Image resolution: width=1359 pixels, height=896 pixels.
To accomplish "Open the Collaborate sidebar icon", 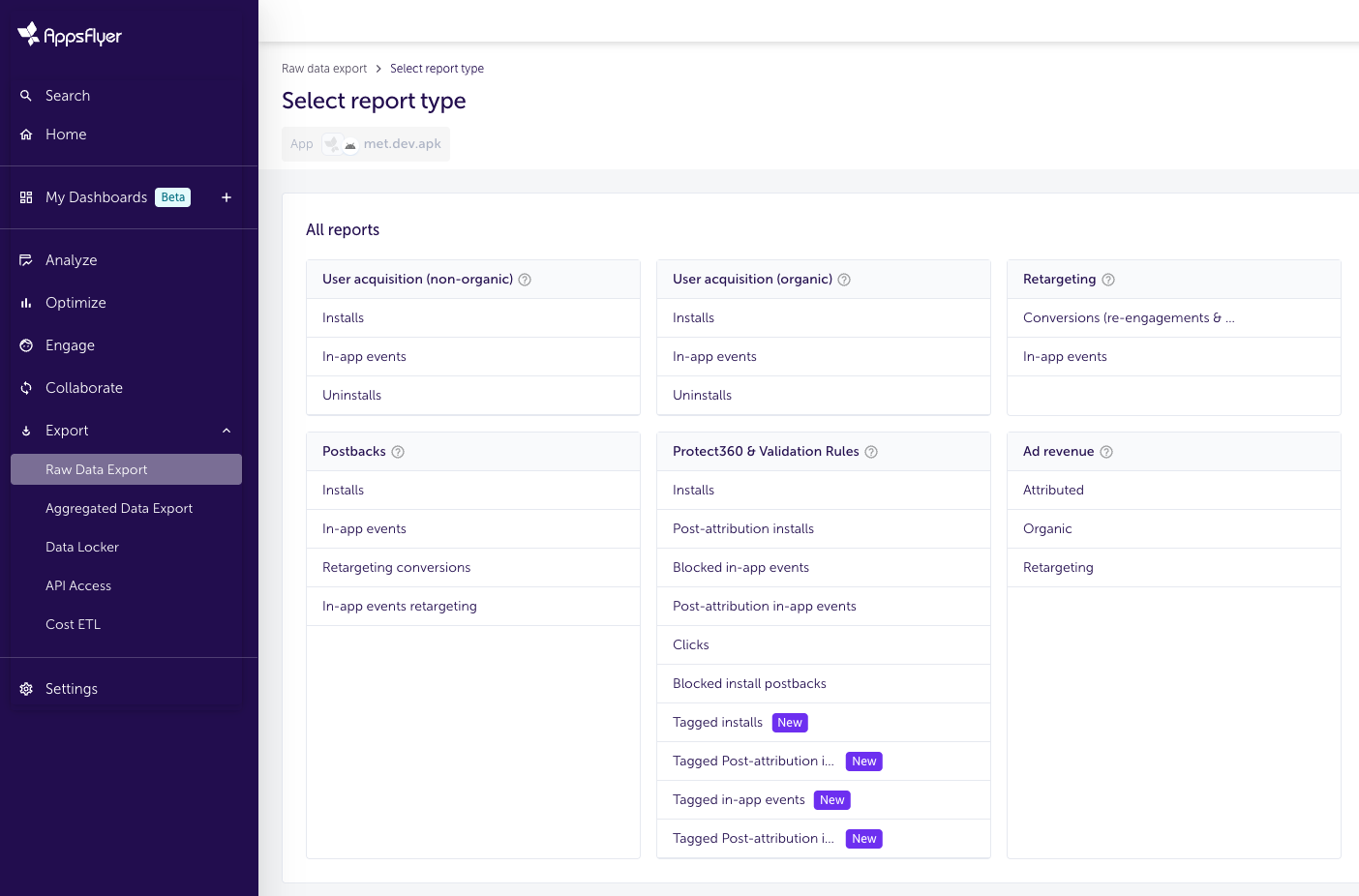I will coord(26,387).
